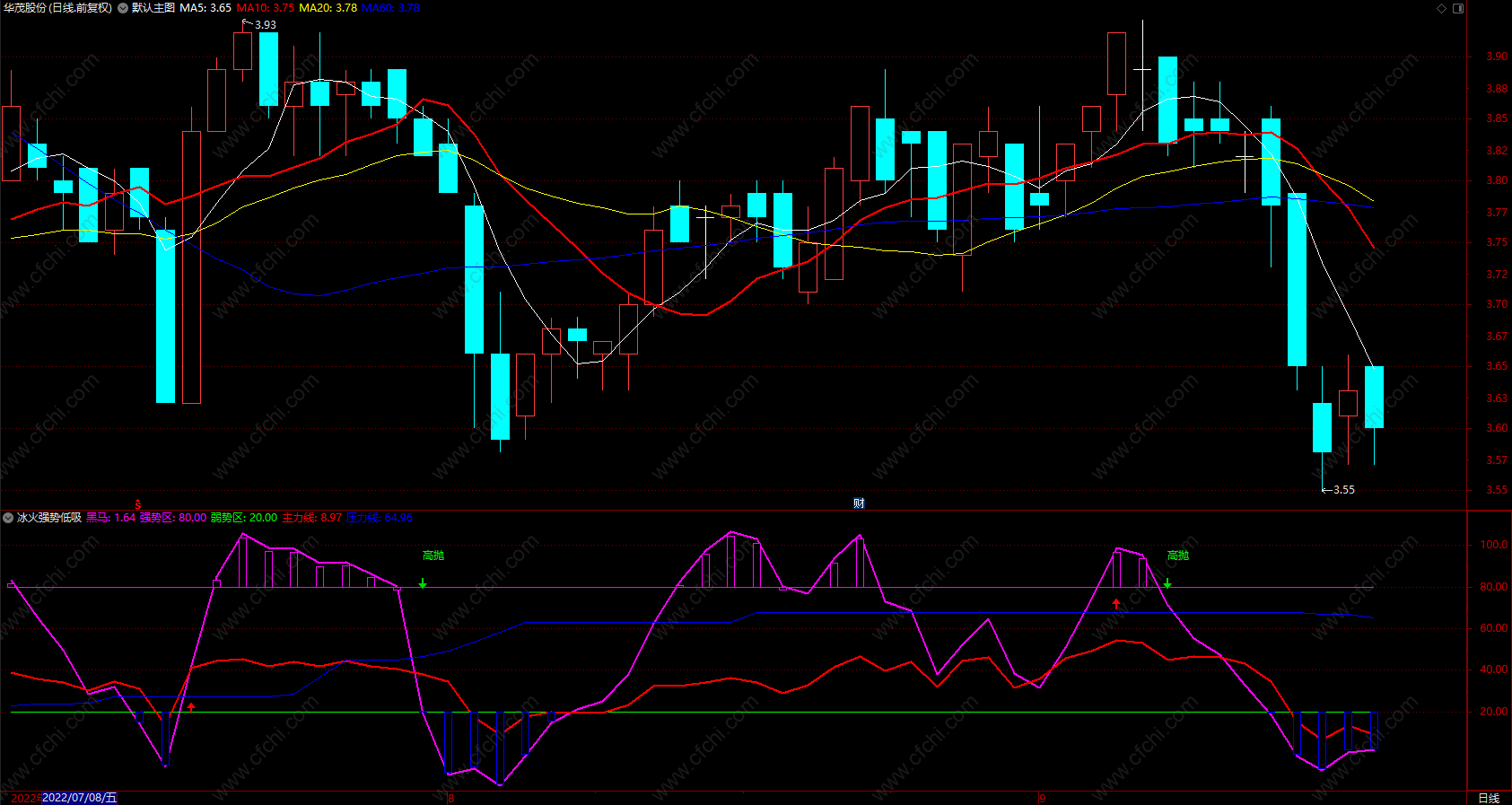Click the 2022/07/08/五 date label
The image size is (1512, 805).
[x=79, y=798]
